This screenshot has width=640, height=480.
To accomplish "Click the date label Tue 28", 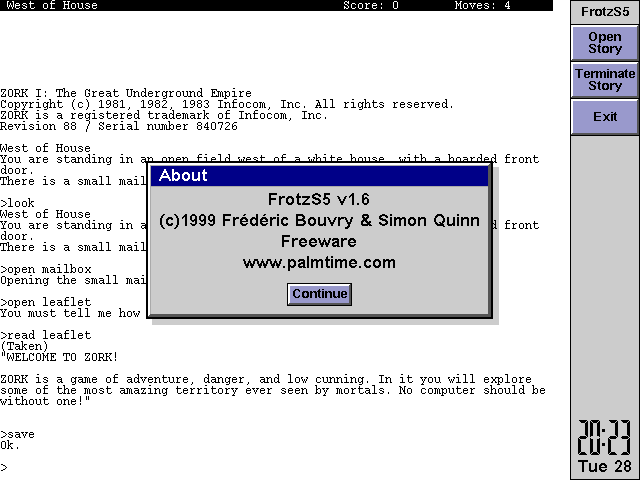I will point(604,468).
